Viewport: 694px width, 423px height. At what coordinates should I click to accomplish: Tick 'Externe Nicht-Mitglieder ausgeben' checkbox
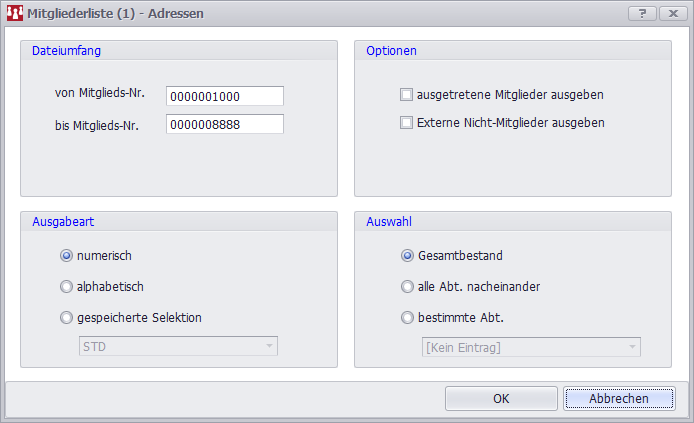click(407, 123)
